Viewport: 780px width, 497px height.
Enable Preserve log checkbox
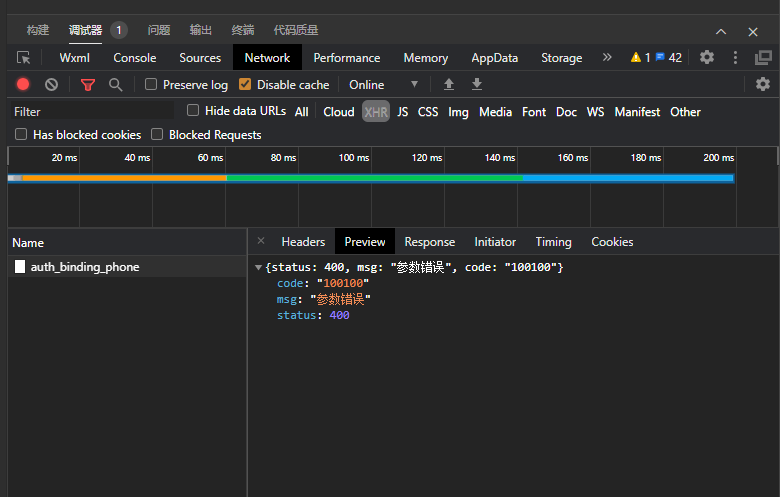(x=151, y=84)
